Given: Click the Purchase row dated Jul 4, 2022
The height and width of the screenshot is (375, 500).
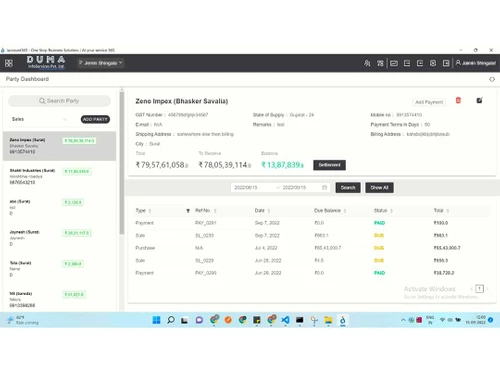Looking at the screenshot, I should pyautogui.click(x=312, y=248).
